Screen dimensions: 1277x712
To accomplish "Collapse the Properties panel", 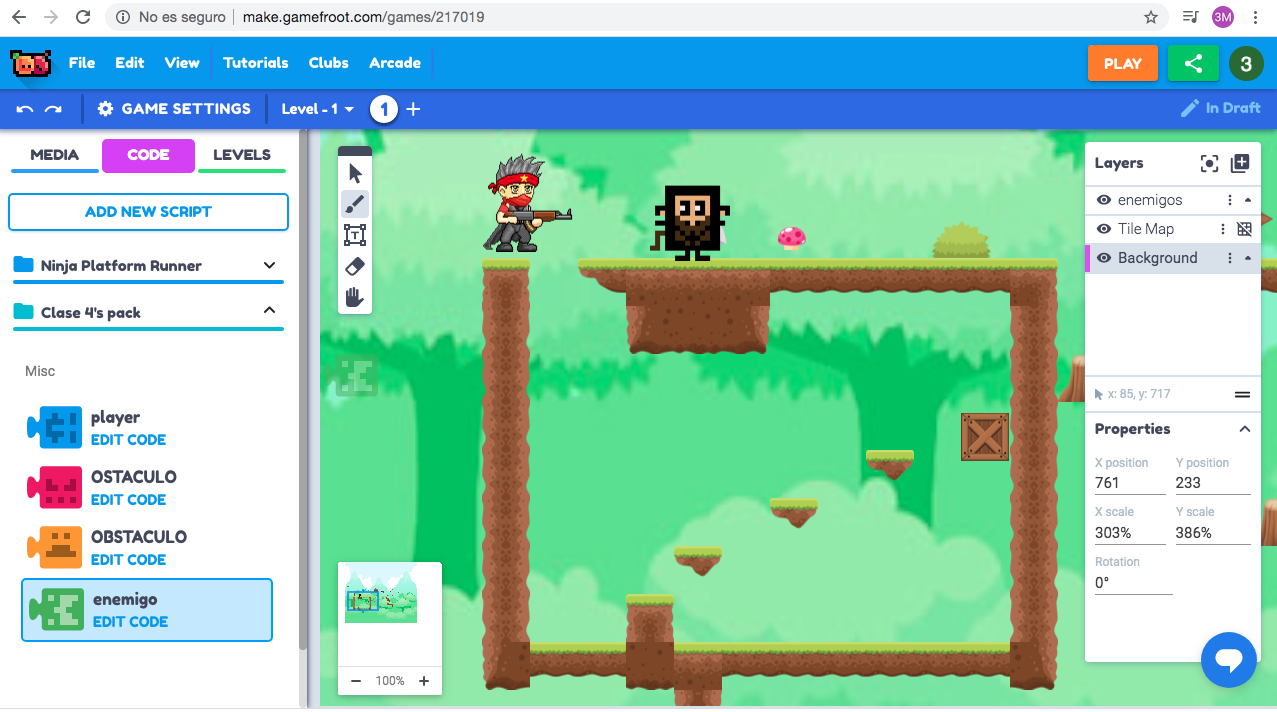I will [1245, 429].
